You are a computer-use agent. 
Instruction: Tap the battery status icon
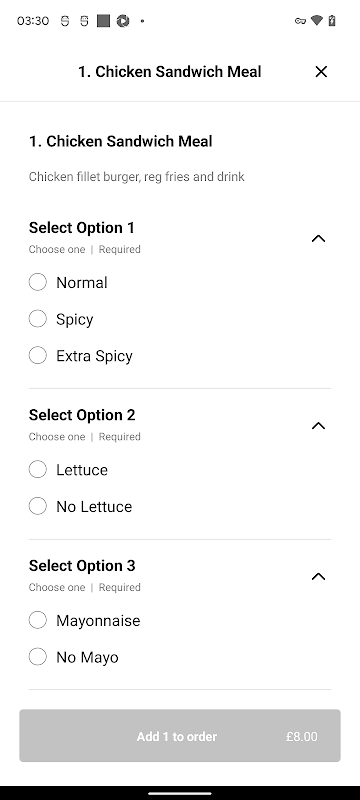(332, 20)
